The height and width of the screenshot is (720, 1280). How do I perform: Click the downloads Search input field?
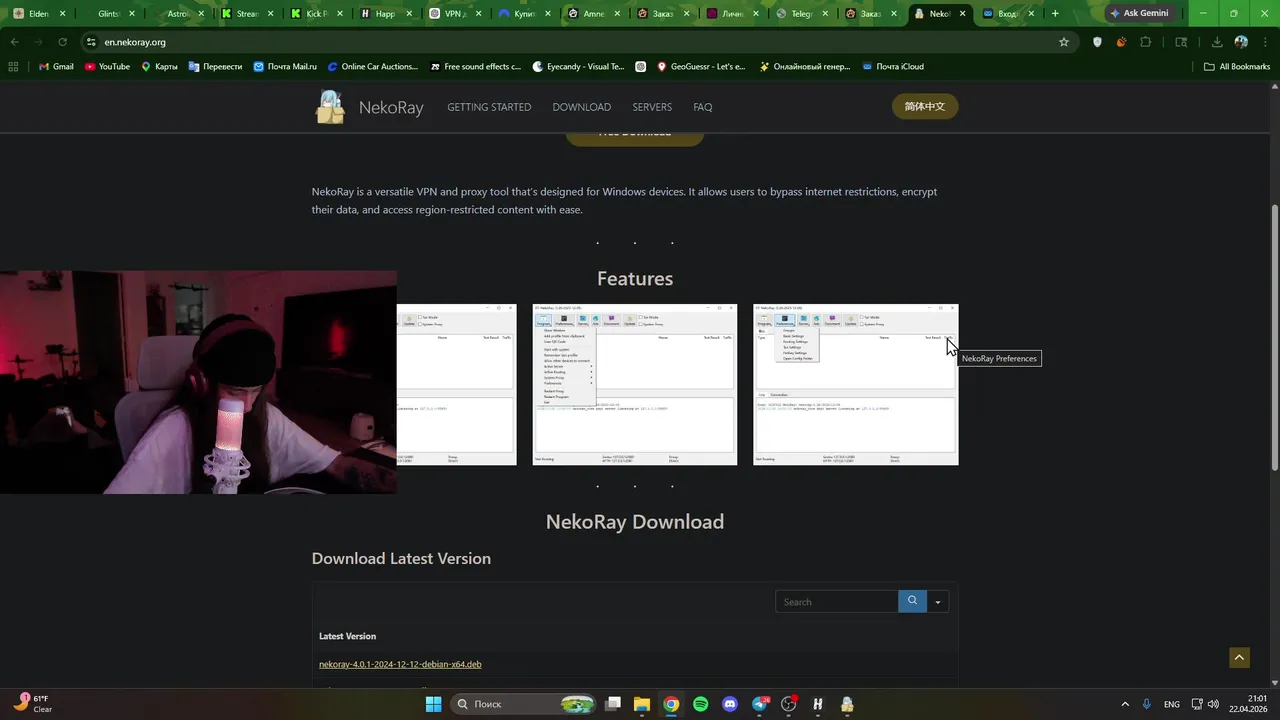tap(837, 601)
